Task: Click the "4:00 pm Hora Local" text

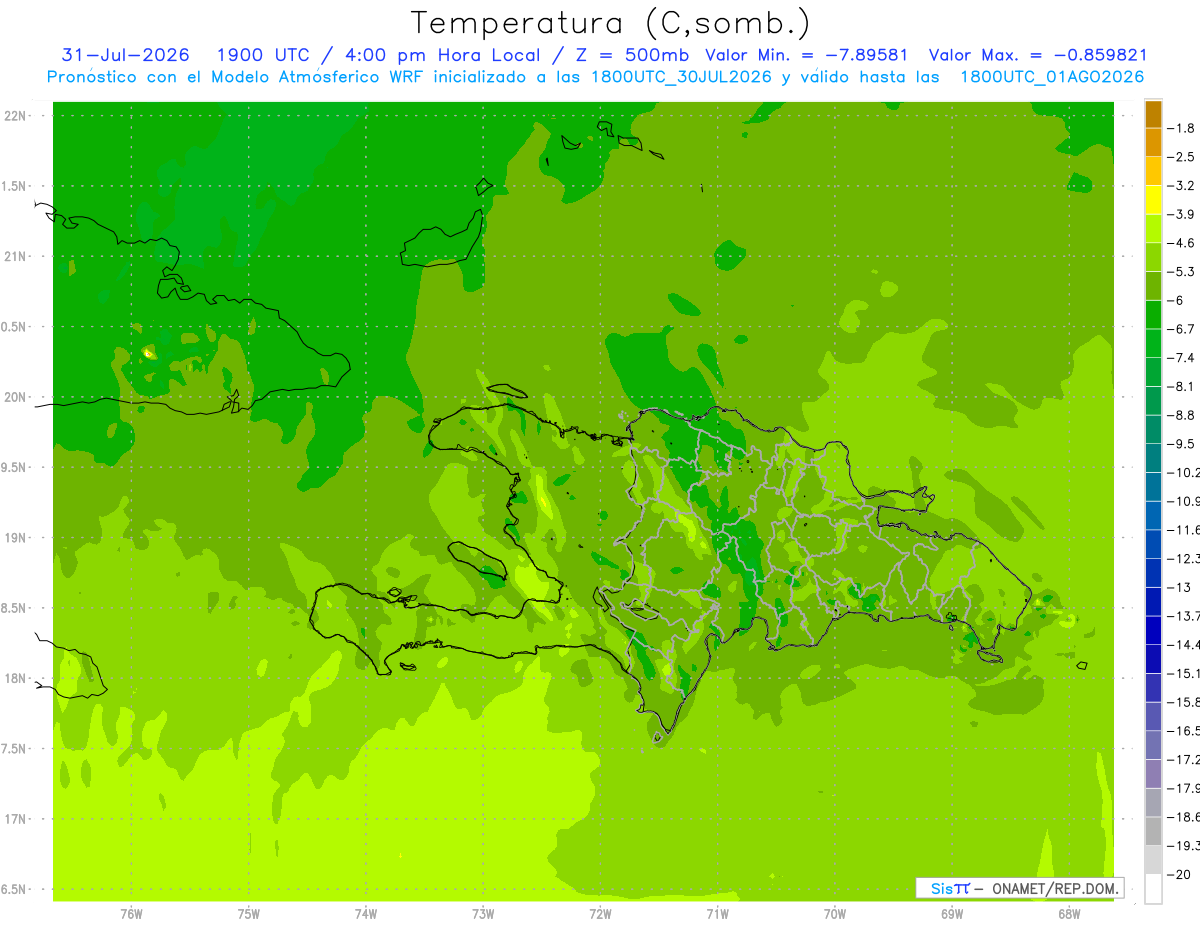Action: point(442,55)
